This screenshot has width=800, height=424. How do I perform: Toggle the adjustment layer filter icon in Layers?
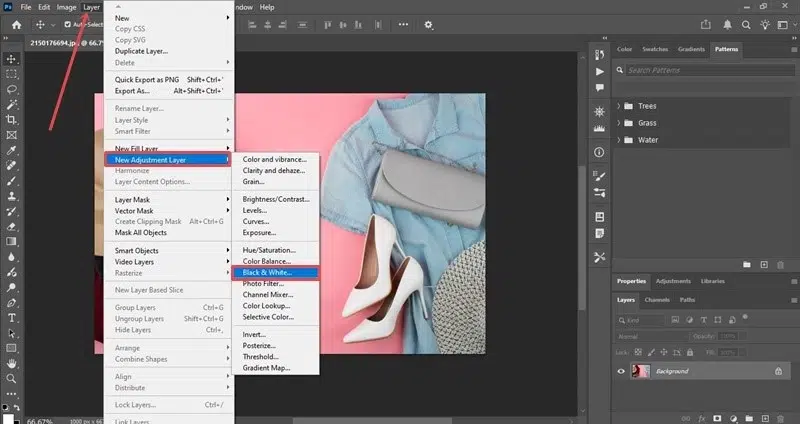click(x=690, y=320)
